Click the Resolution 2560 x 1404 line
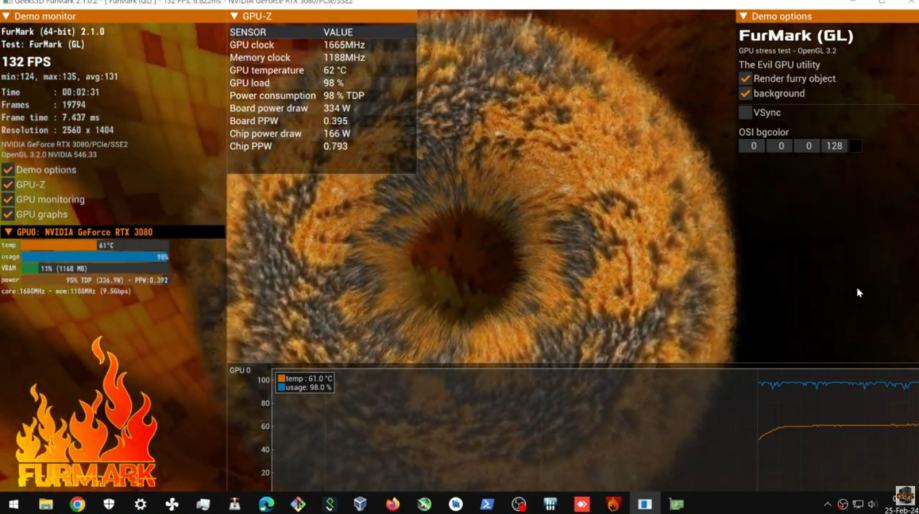Viewport: 919px width, 514px height. [57, 130]
